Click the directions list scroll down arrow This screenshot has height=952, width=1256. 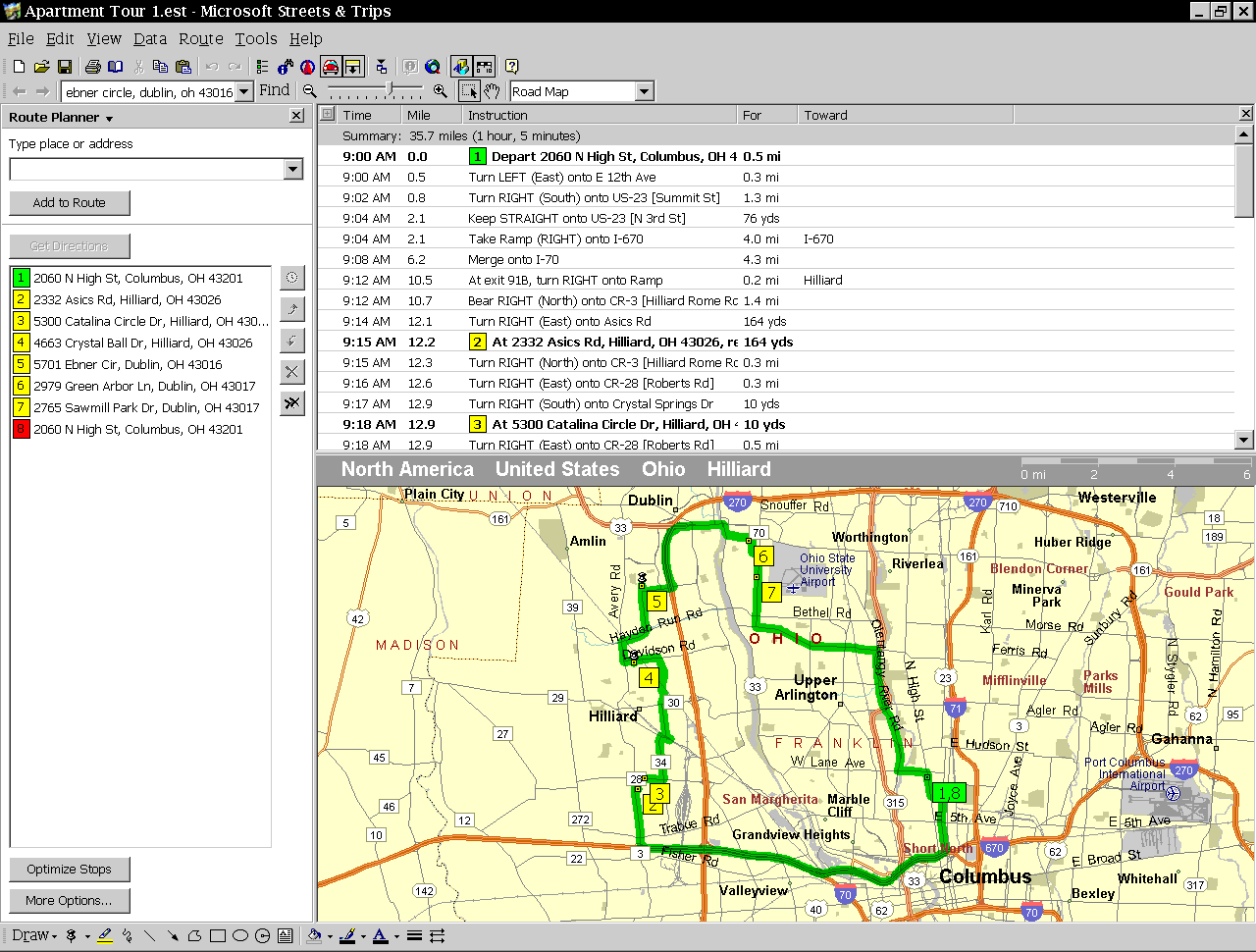(x=1244, y=441)
